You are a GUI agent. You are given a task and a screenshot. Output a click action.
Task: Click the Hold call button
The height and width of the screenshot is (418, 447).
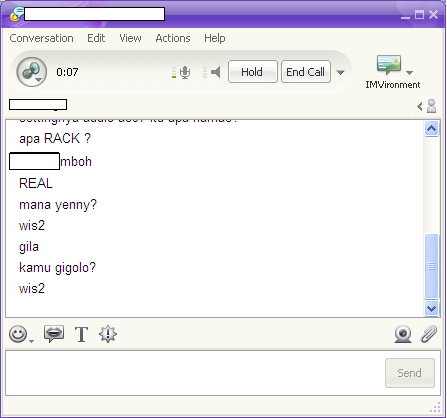tap(253, 72)
